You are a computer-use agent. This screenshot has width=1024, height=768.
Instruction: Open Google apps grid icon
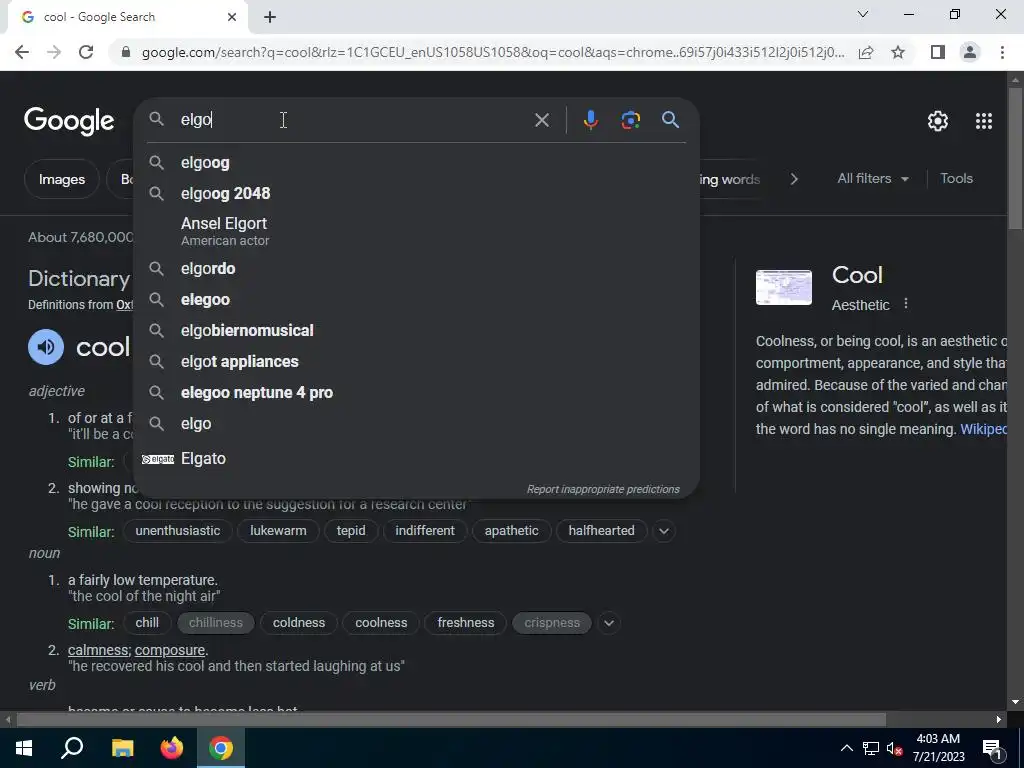pos(984,121)
